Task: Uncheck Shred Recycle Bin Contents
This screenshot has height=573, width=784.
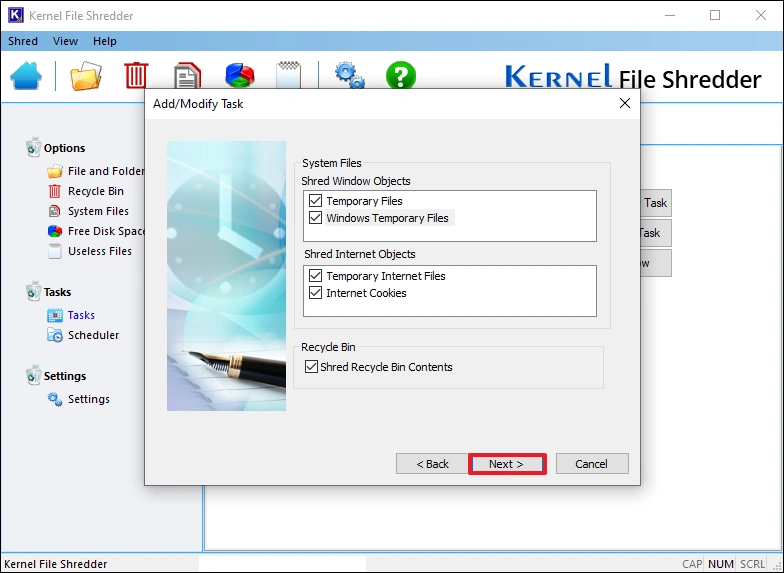Action: pyautogui.click(x=311, y=367)
